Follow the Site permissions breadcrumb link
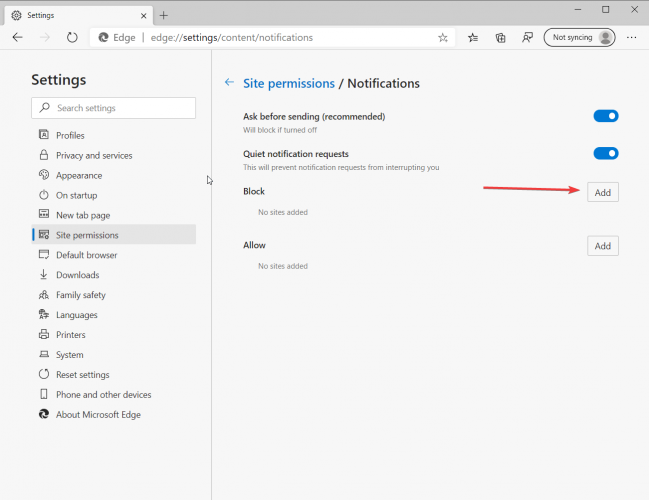This screenshot has height=500, width=649. [289, 84]
